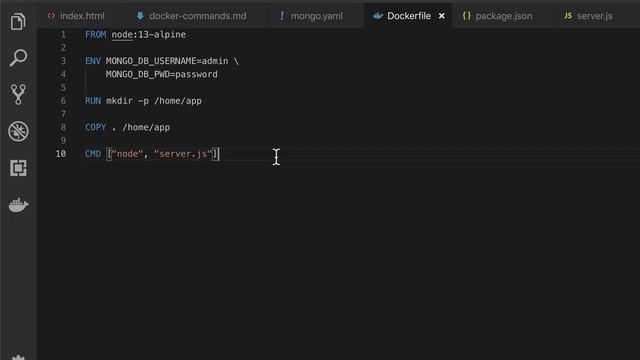The height and width of the screenshot is (360, 640).
Task: Click line number 1 in gutter
Action: pos(63,35)
